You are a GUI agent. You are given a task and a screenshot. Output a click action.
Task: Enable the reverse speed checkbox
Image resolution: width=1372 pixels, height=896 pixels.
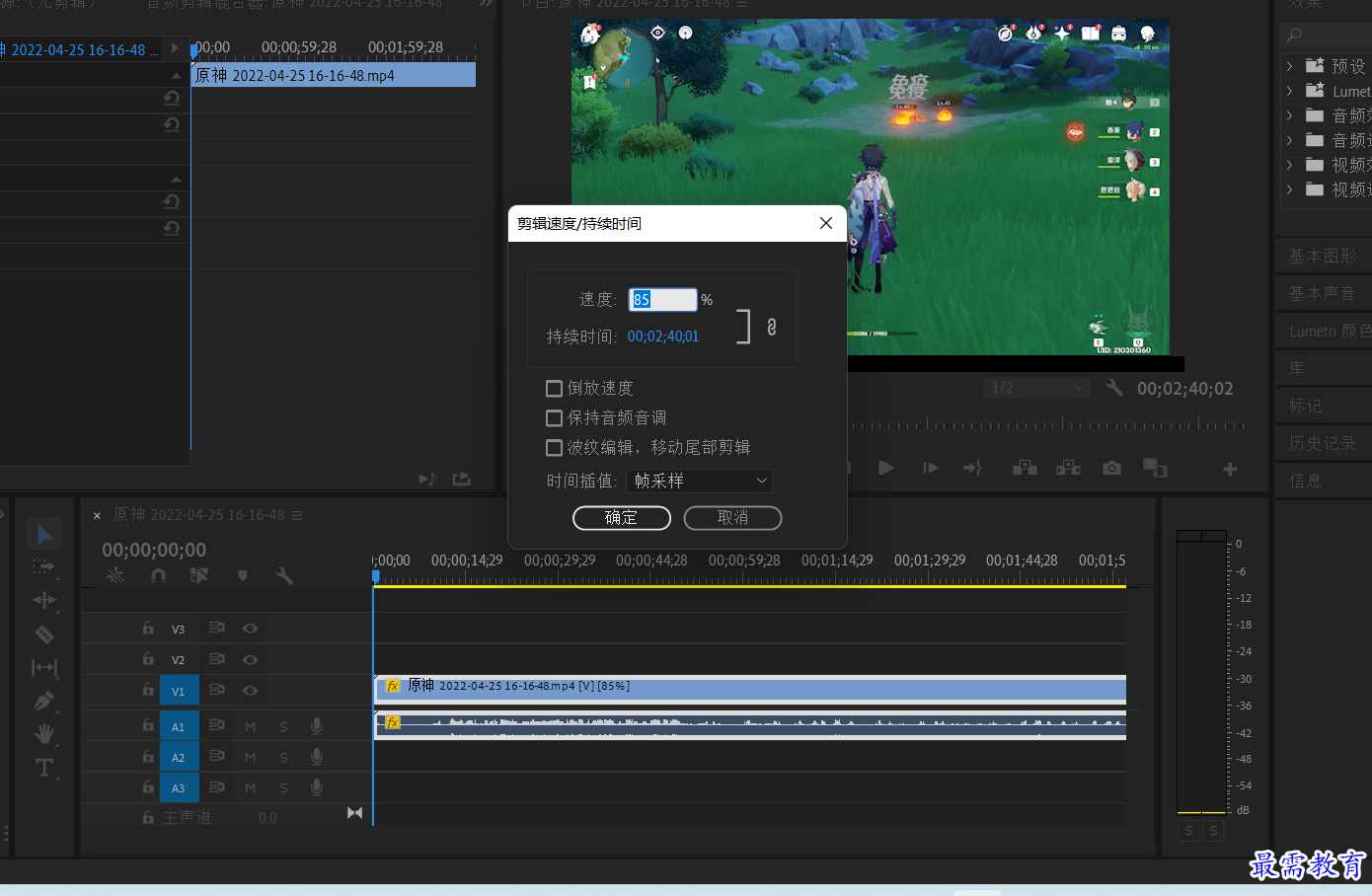pos(555,389)
